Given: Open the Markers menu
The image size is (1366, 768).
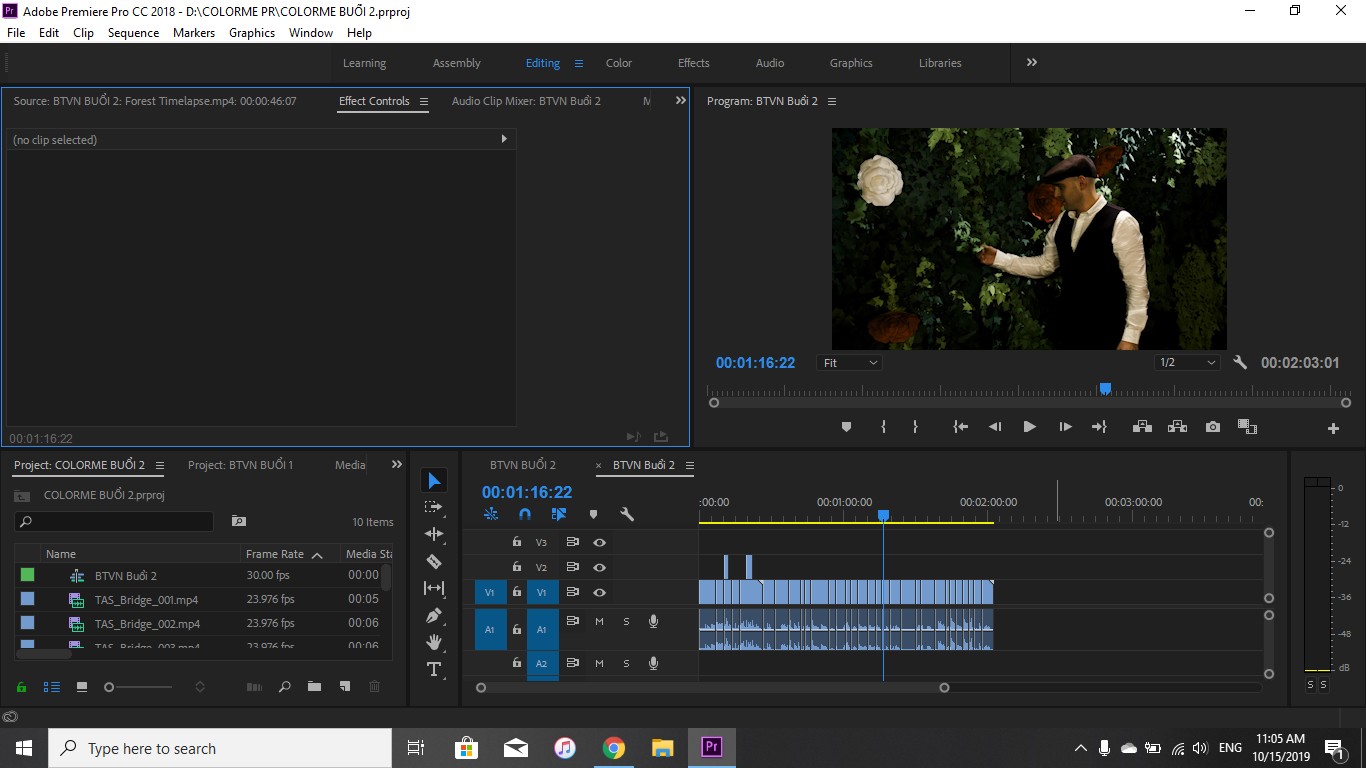Looking at the screenshot, I should [x=194, y=32].
